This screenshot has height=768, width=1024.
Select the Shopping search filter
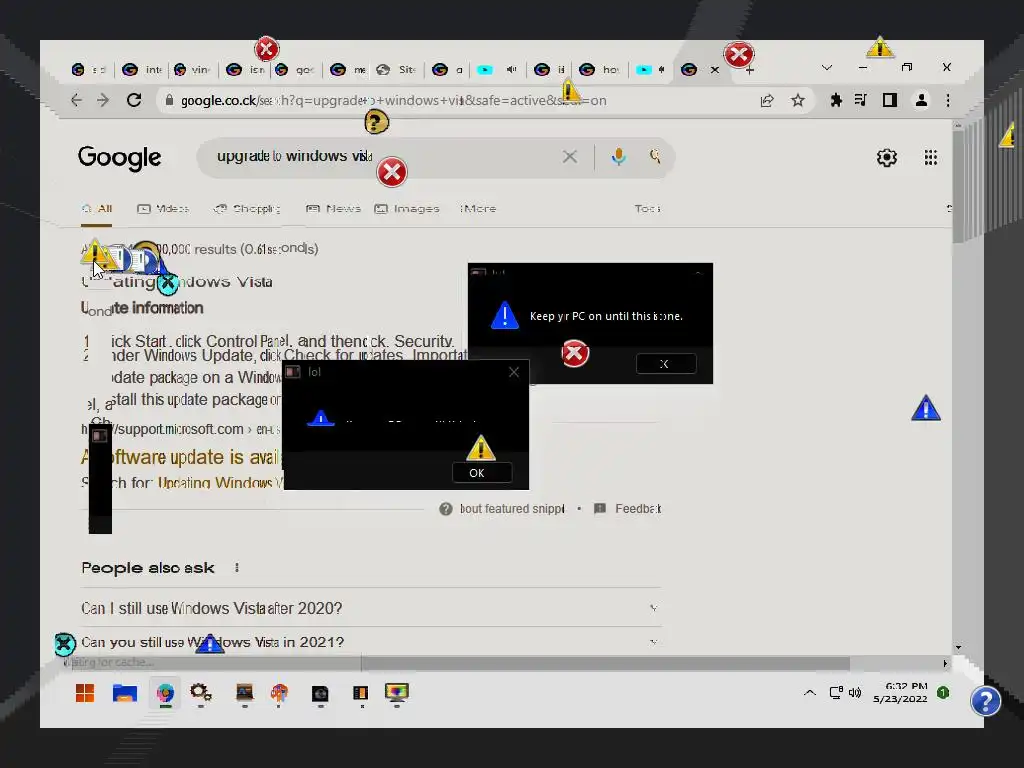coord(248,209)
